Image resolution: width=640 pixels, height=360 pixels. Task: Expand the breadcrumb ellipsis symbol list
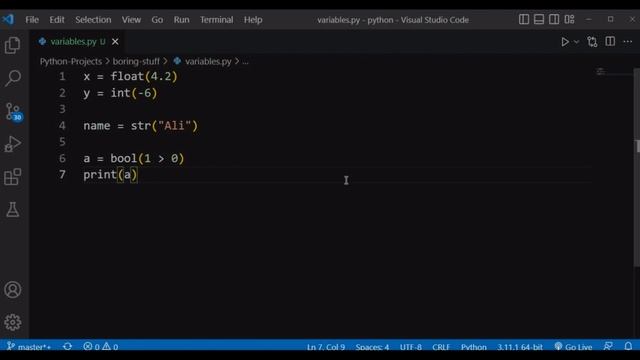[245, 62]
